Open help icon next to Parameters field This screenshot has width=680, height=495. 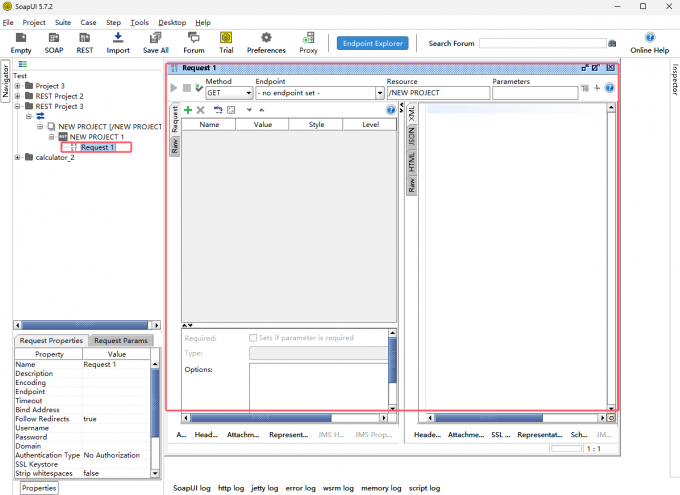610,88
